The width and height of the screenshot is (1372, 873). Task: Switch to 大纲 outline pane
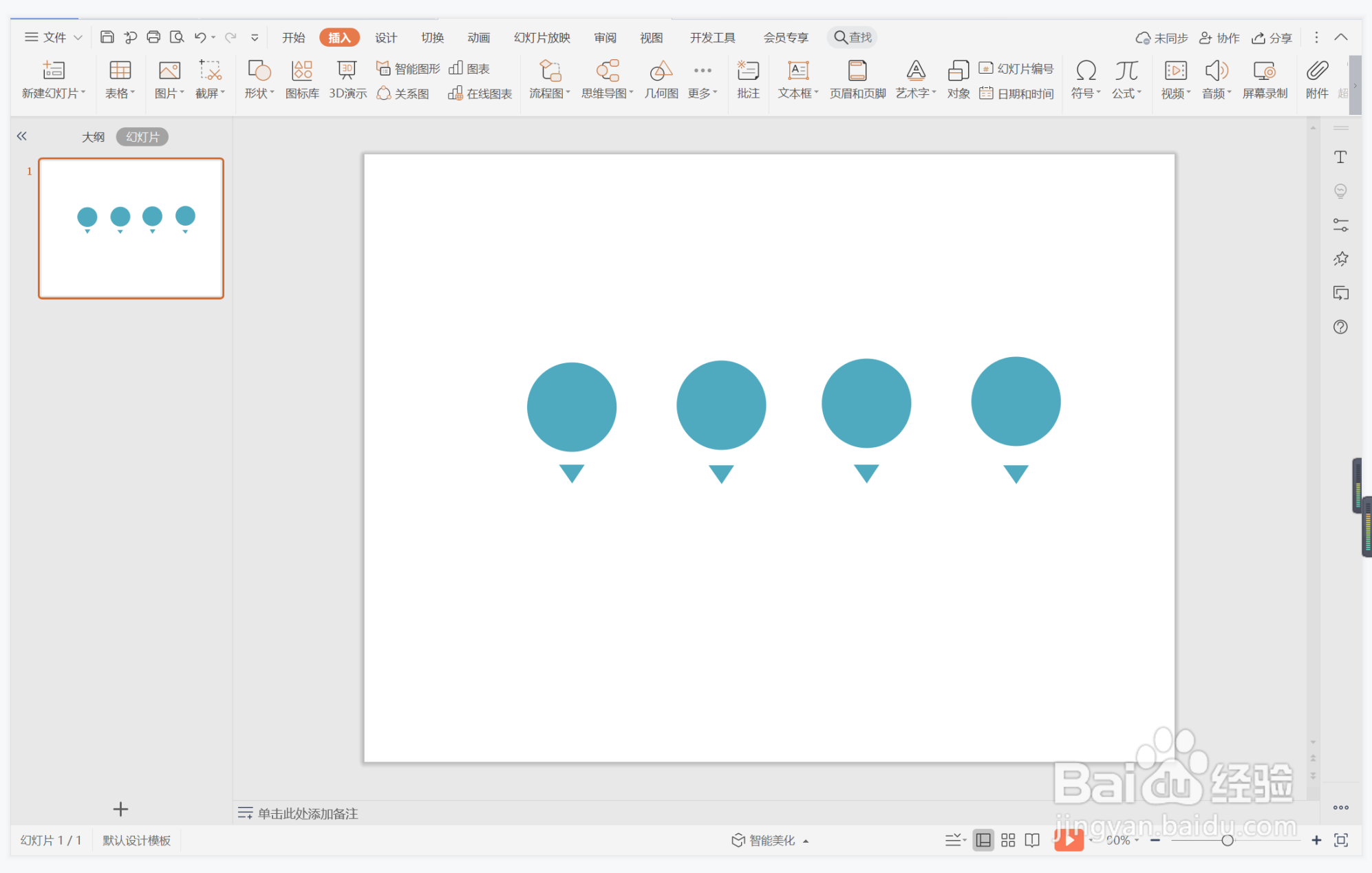click(x=93, y=137)
